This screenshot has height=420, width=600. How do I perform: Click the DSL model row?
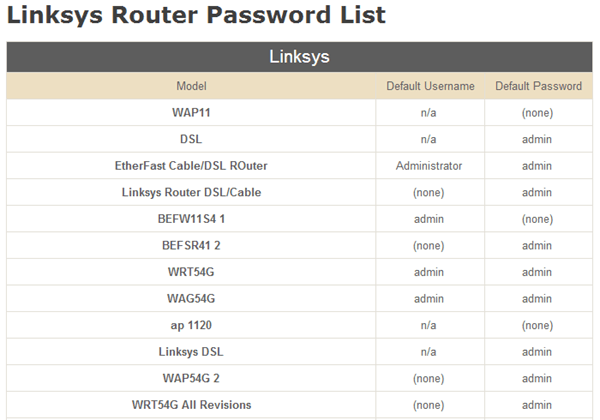191,139
